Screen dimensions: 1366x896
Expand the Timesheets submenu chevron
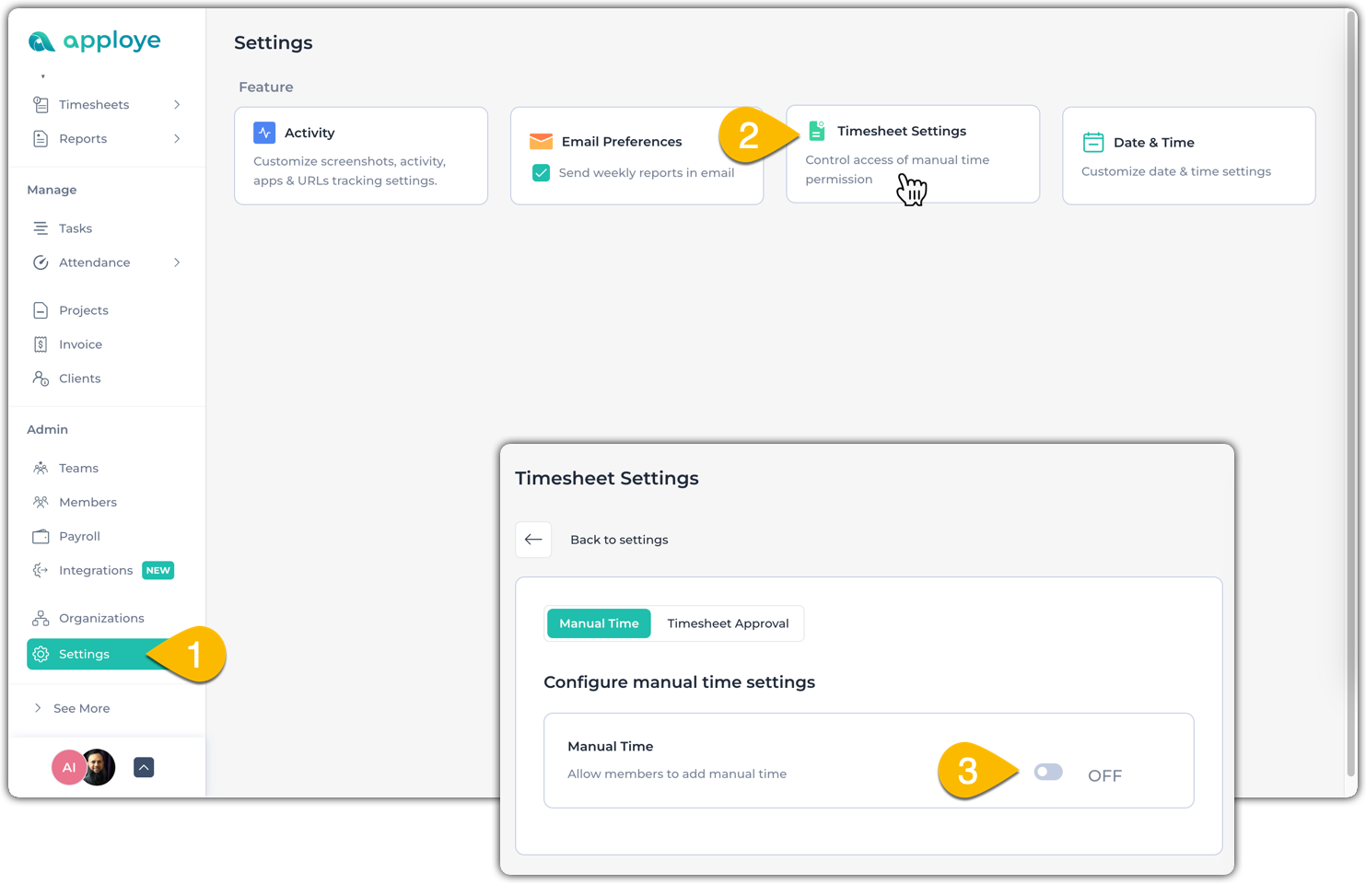point(177,104)
